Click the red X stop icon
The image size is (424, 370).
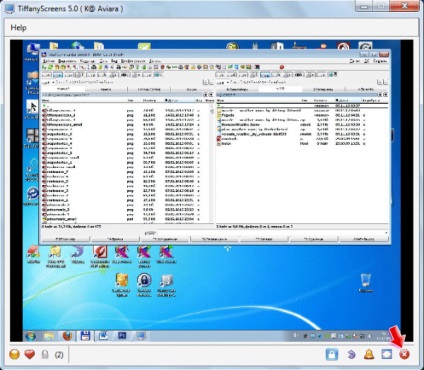(404, 354)
